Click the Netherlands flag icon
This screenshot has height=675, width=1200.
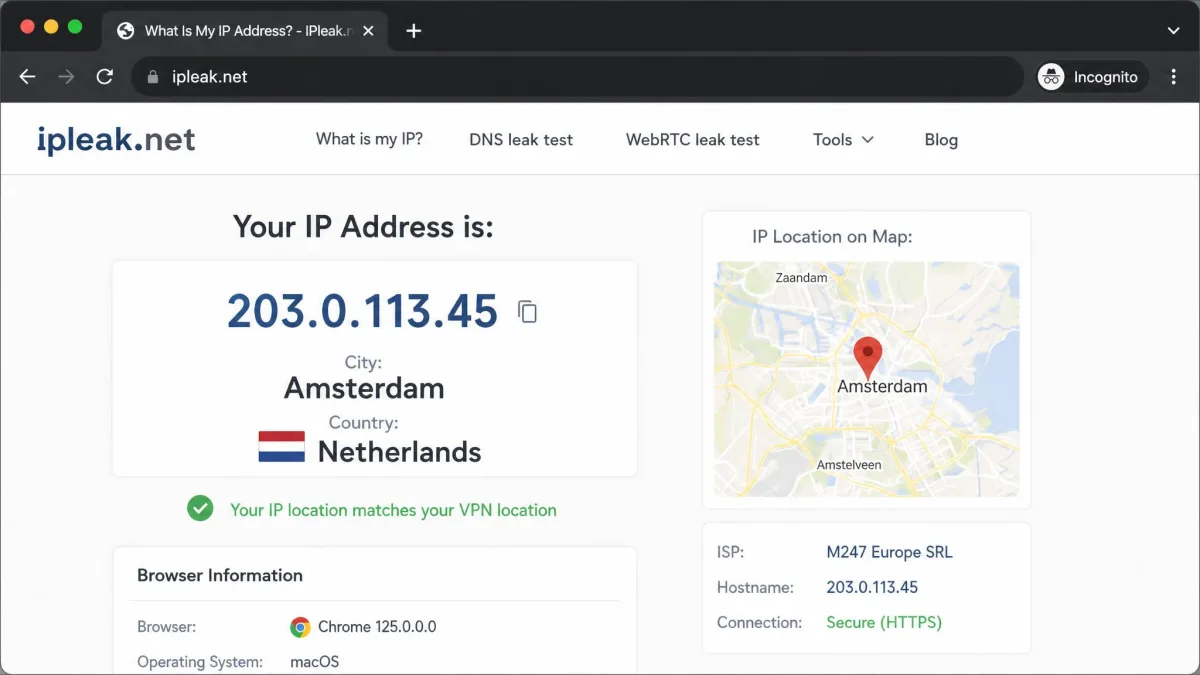281,446
